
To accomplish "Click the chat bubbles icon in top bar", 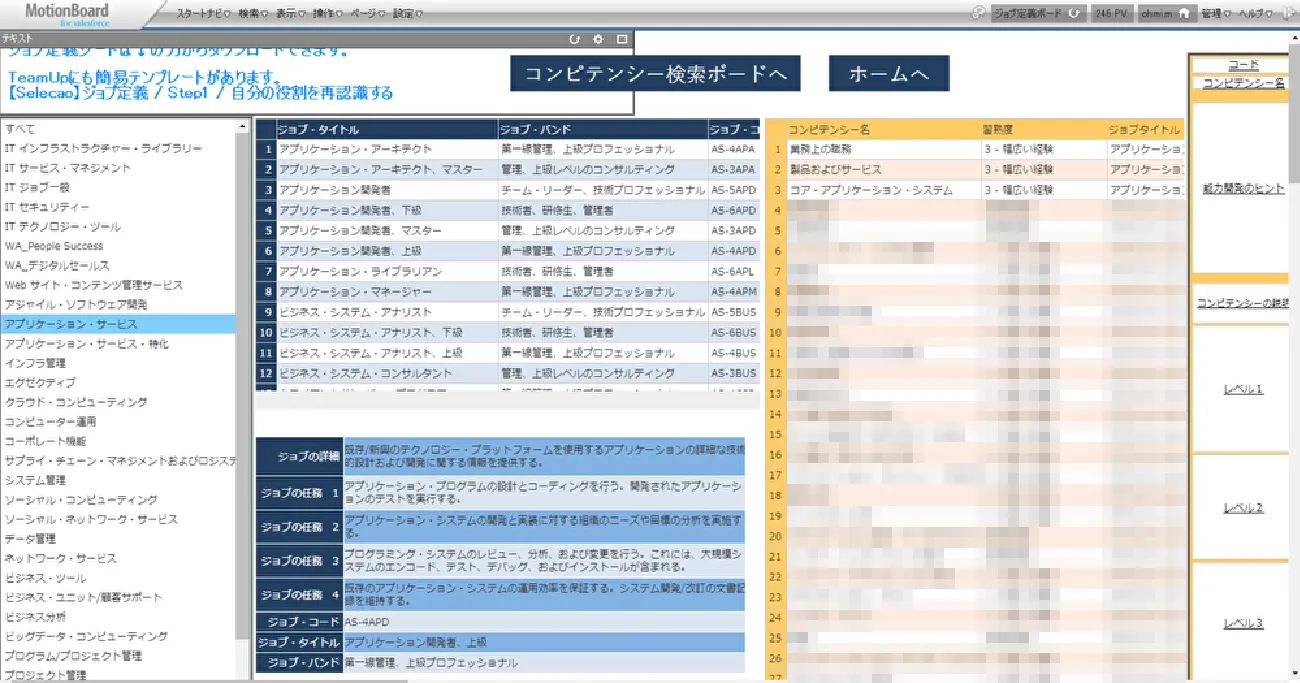I will click(x=978, y=14).
